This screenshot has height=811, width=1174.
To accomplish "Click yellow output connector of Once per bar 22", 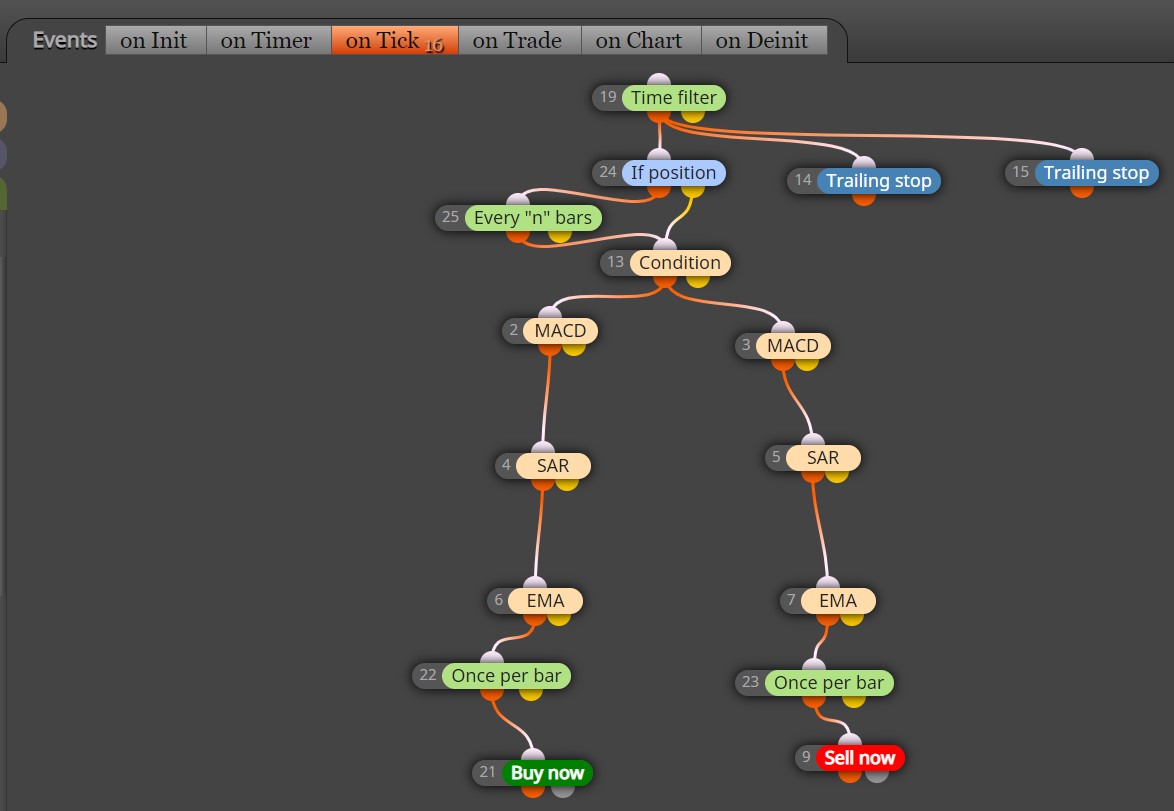I will pos(531,694).
